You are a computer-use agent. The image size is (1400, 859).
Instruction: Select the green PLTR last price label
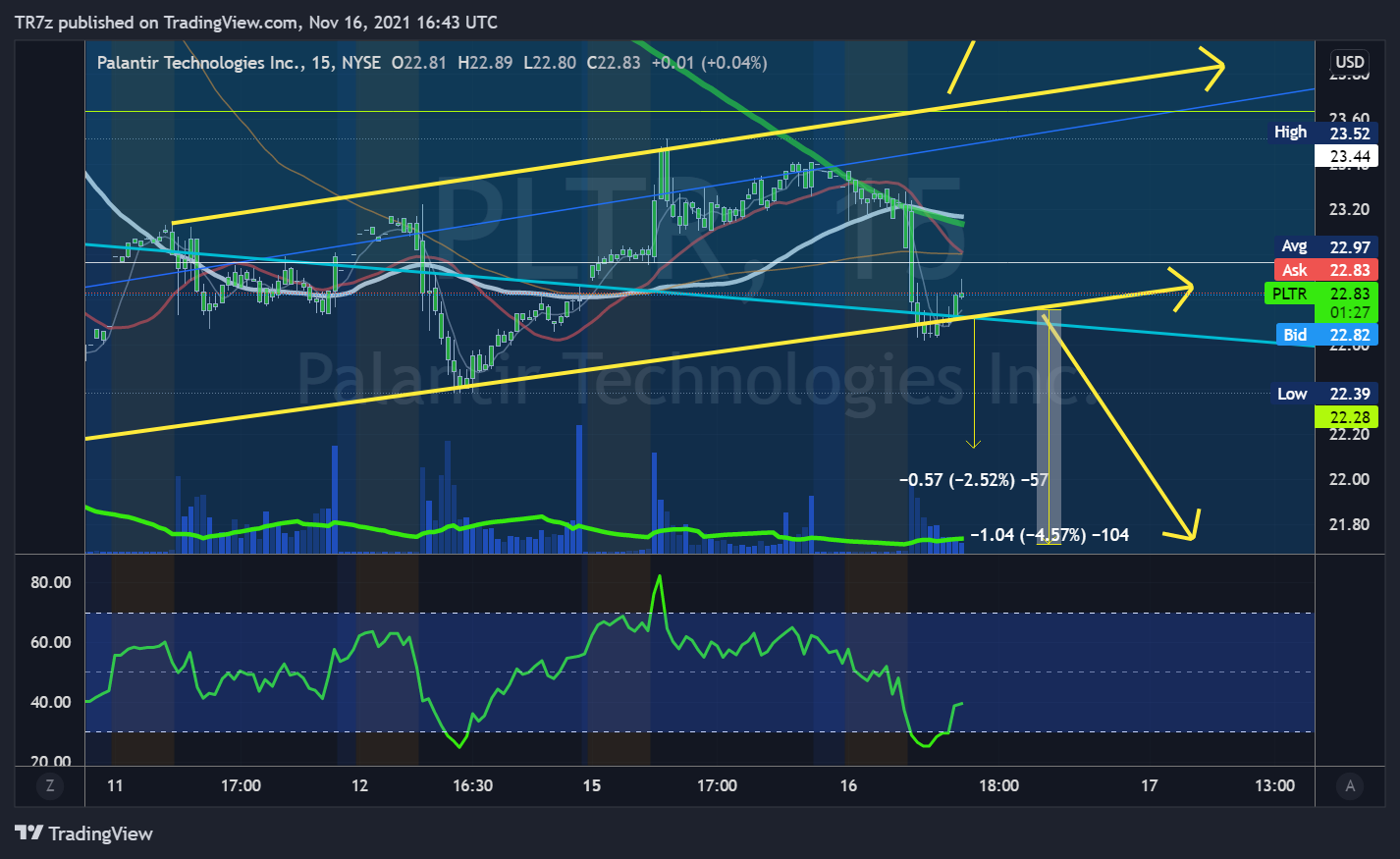1320,294
